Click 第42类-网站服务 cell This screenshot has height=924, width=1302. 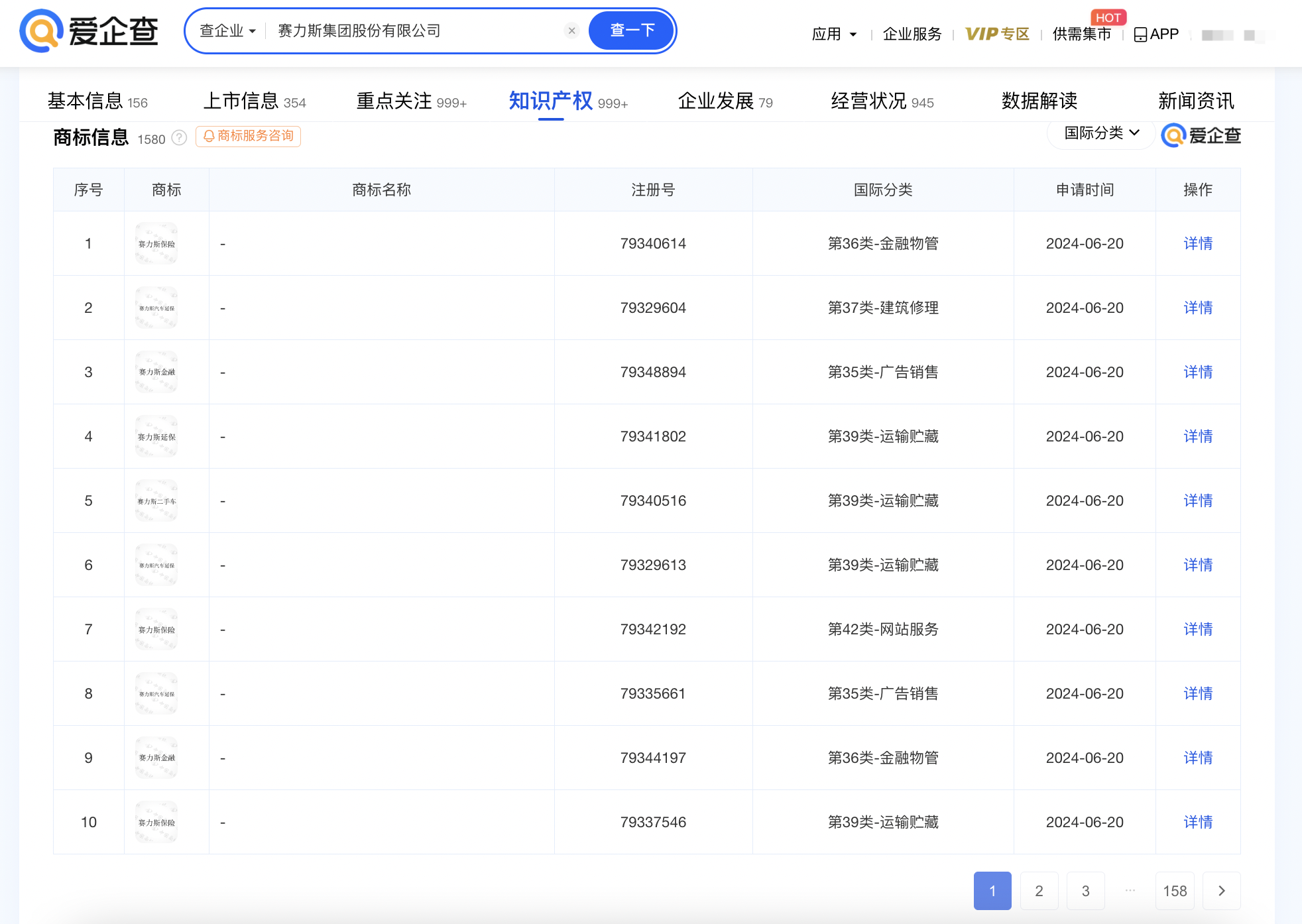pyautogui.click(x=883, y=629)
